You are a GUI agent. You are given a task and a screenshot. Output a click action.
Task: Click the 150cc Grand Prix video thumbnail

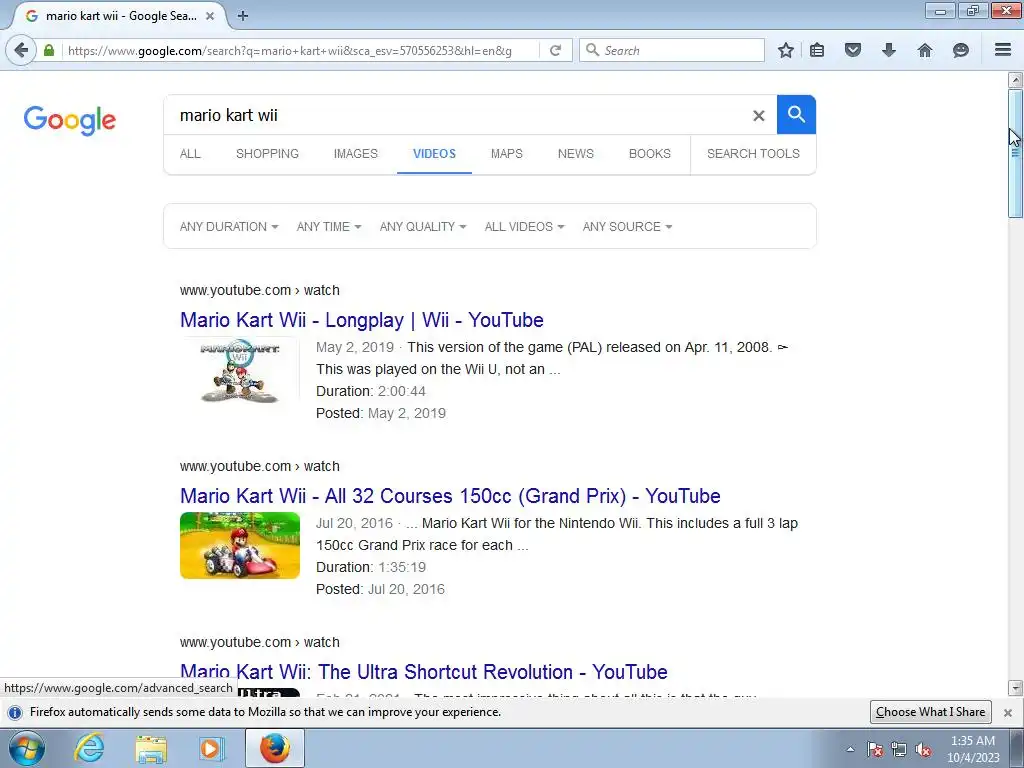coord(240,545)
